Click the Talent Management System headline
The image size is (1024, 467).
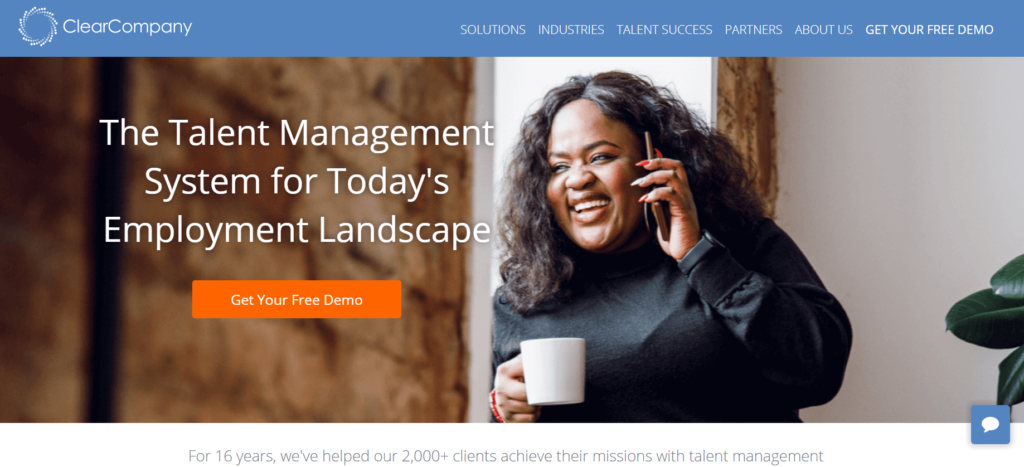(x=297, y=182)
